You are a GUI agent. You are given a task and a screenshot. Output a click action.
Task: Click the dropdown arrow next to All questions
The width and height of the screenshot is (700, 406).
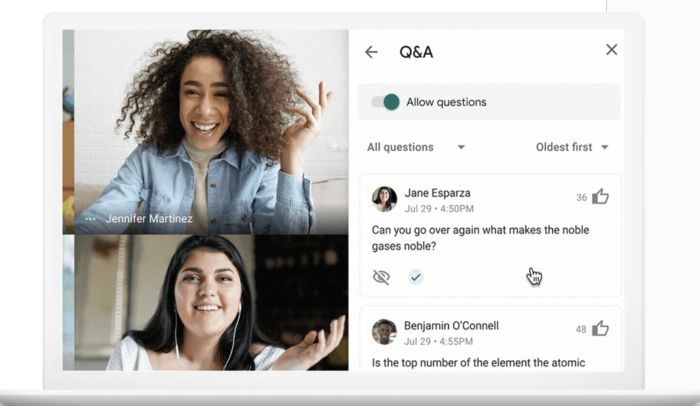click(461, 147)
